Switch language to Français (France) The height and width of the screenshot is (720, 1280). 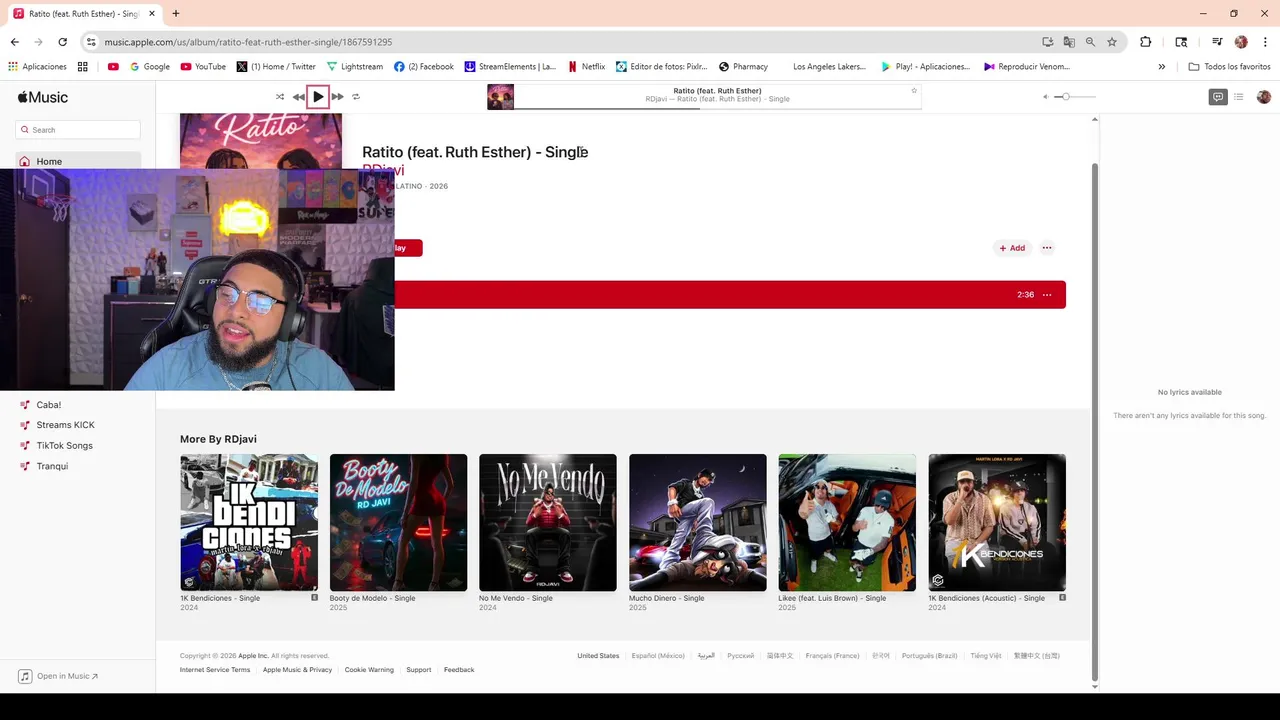coord(832,656)
